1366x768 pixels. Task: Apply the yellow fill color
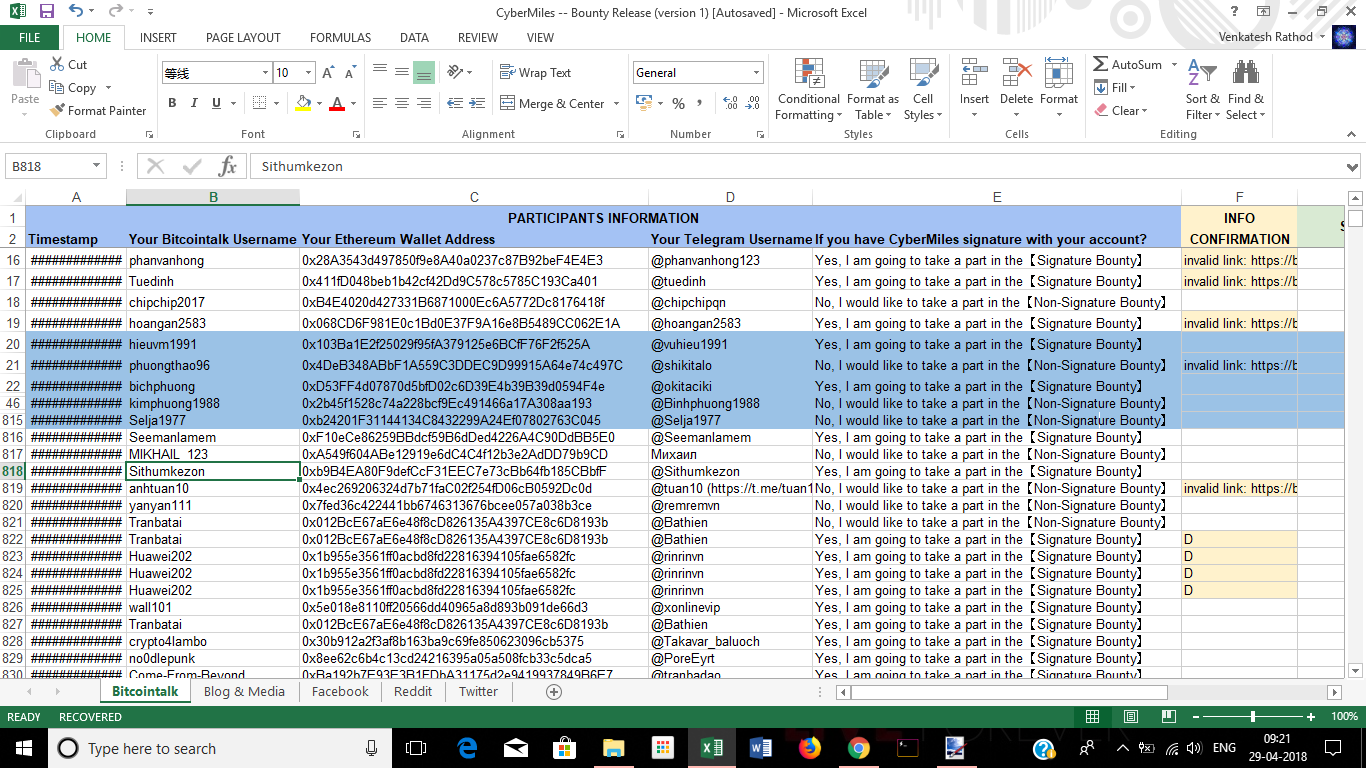tap(304, 104)
